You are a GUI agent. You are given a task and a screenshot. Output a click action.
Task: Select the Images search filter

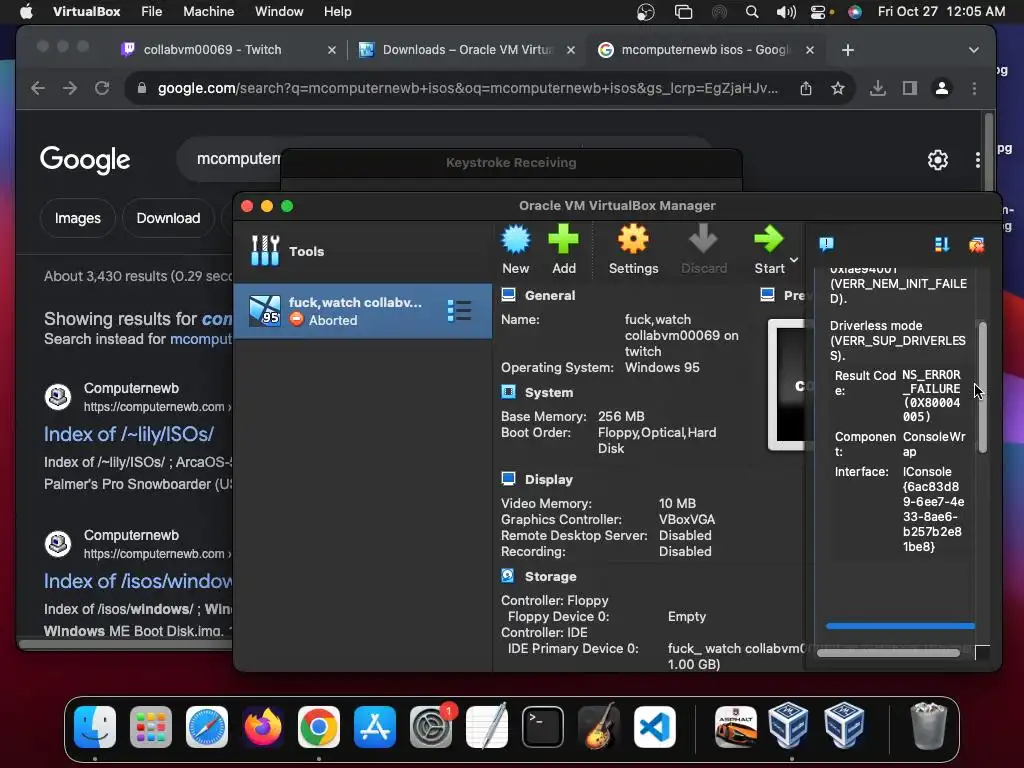78,218
